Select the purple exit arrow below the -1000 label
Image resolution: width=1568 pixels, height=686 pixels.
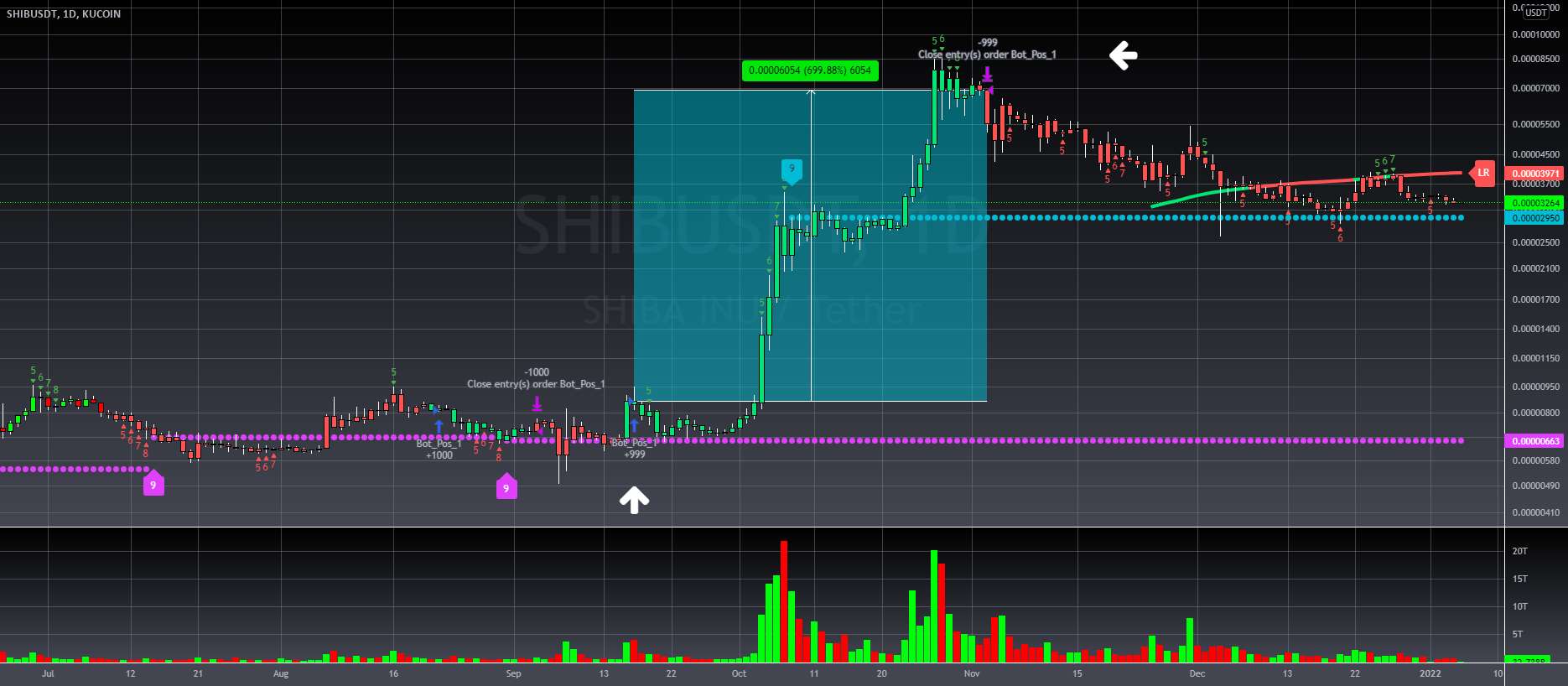pyautogui.click(x=537, y=403)
